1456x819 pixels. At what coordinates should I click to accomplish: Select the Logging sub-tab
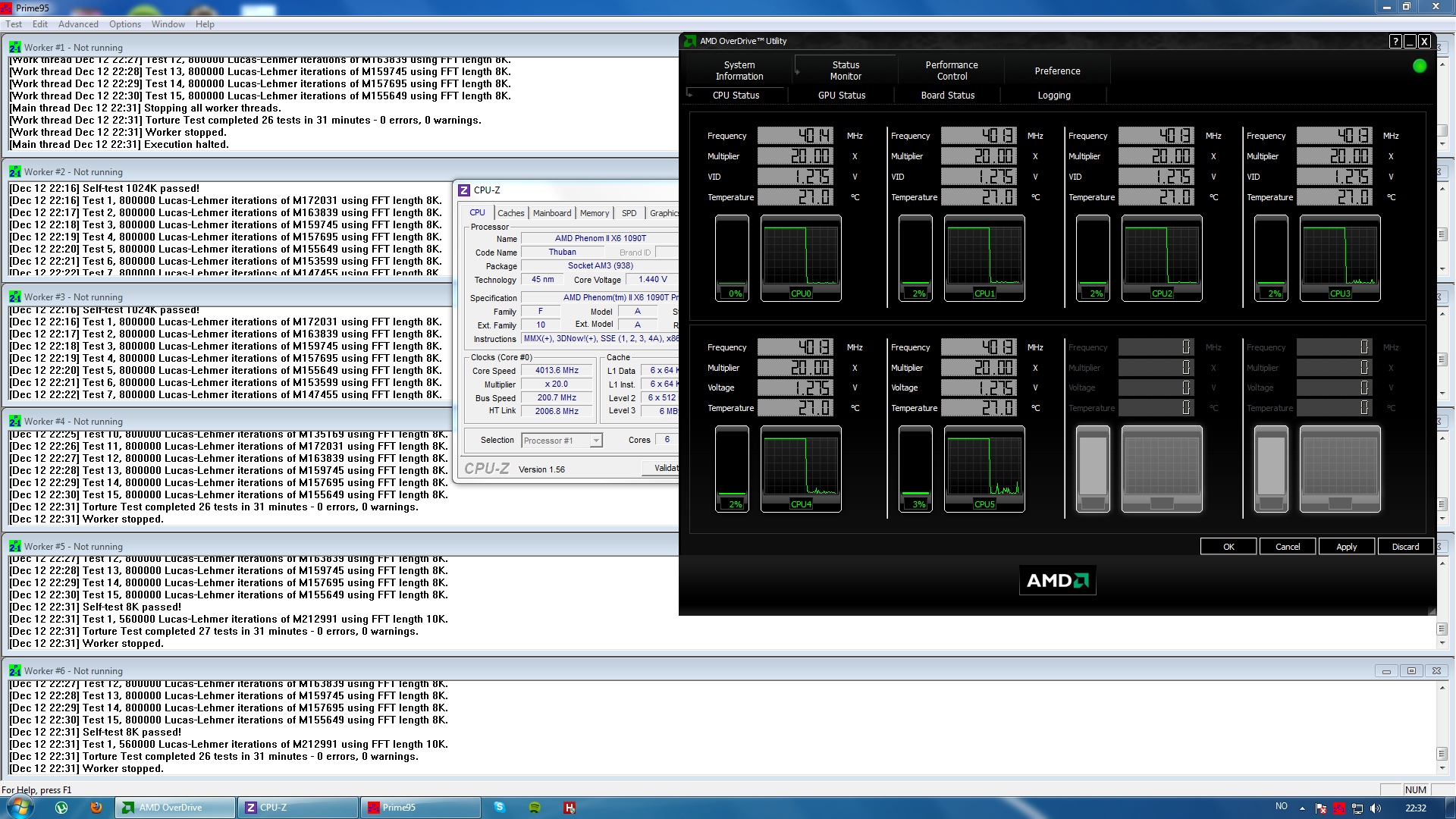click(x=1054, y=96)
